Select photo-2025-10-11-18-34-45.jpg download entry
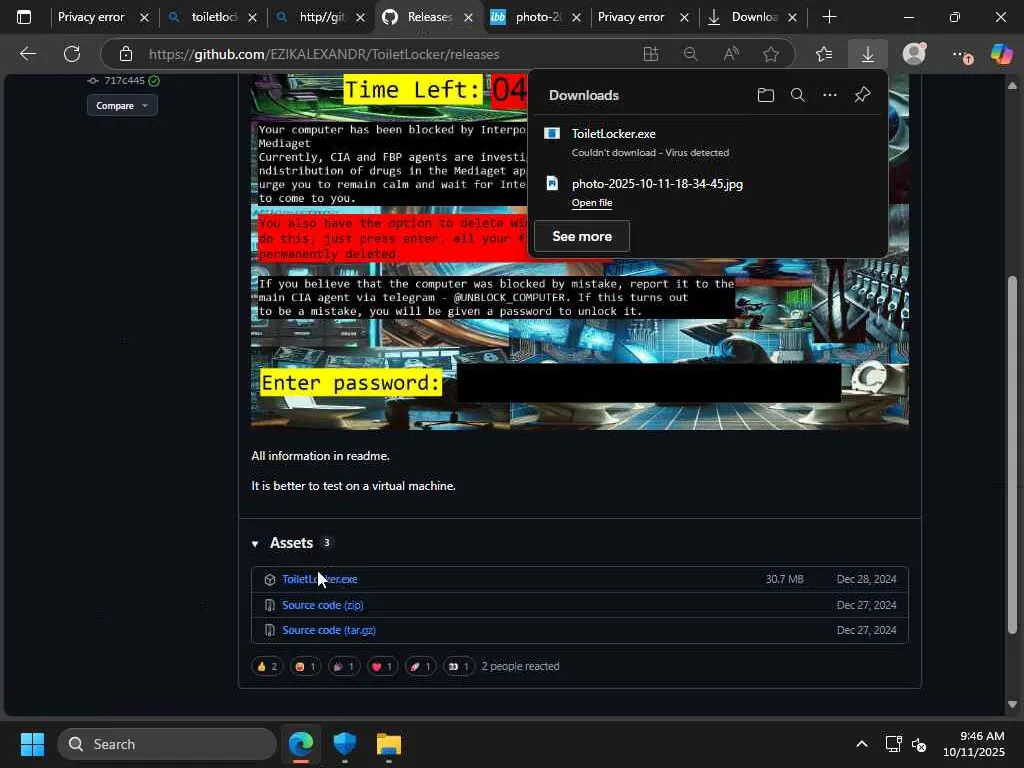This screenshot has height=768, width=1024. point(708,193)
